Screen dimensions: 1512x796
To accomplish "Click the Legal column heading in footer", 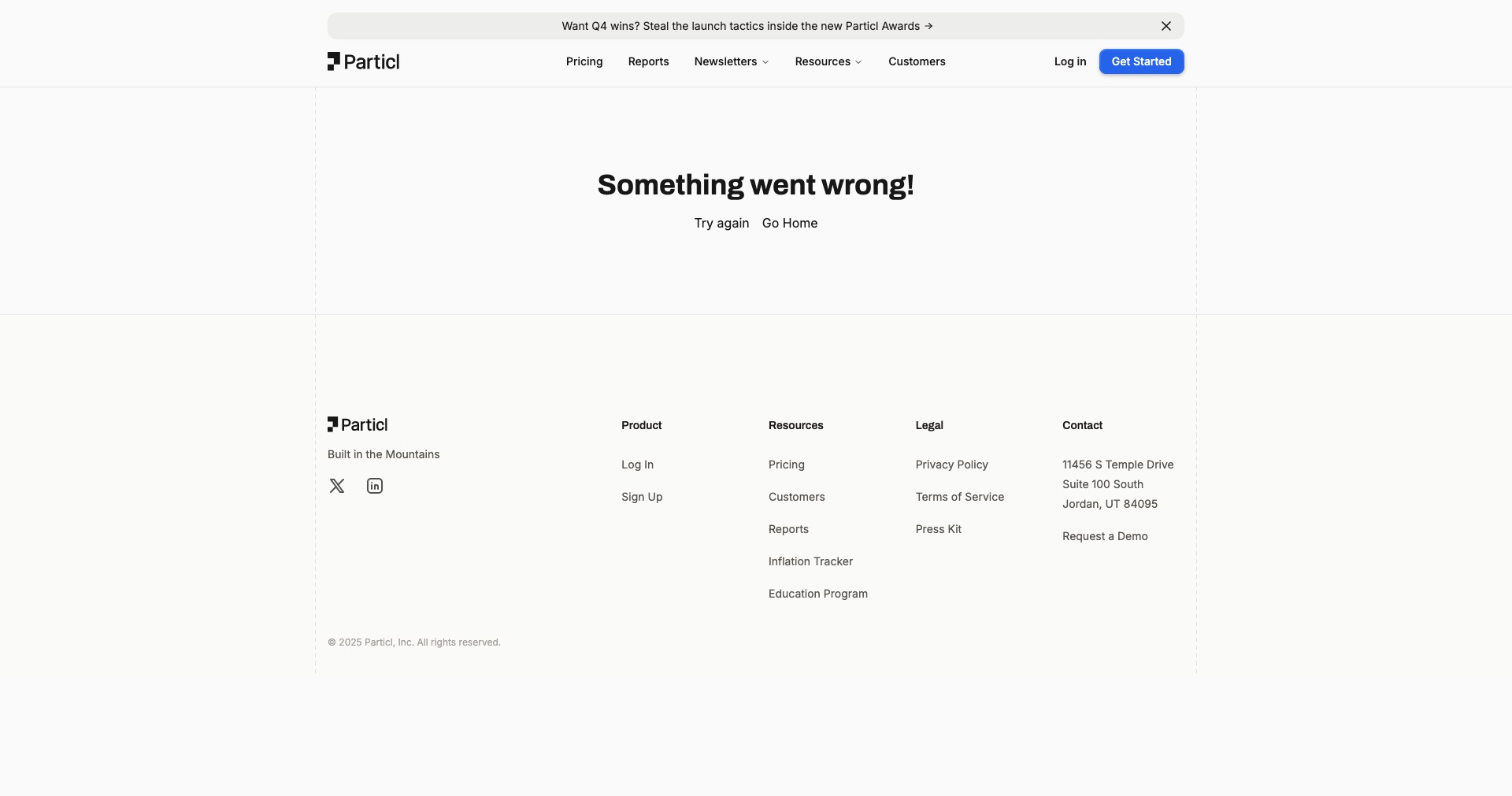I will point(929,425).
